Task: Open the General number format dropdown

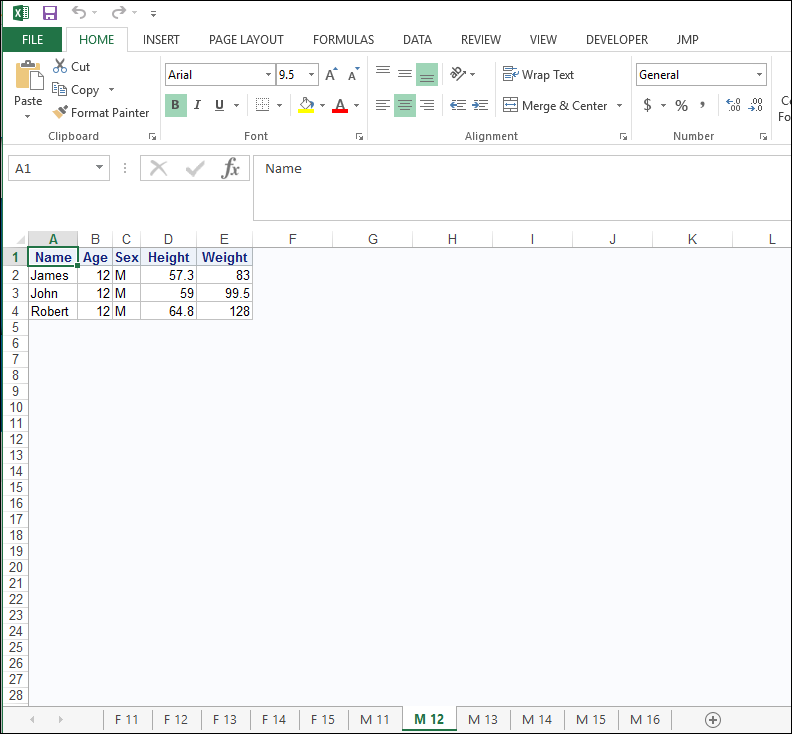Action: [759, 75]
